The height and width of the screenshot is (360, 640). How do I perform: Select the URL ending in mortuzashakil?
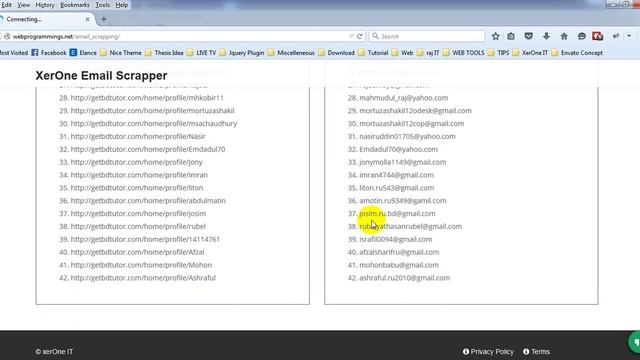pos(152,111)
